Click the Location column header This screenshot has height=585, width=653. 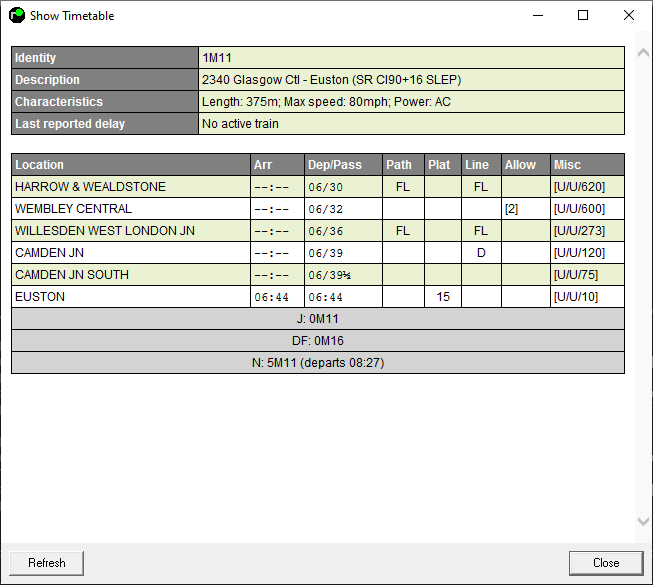tap(131, 165)
